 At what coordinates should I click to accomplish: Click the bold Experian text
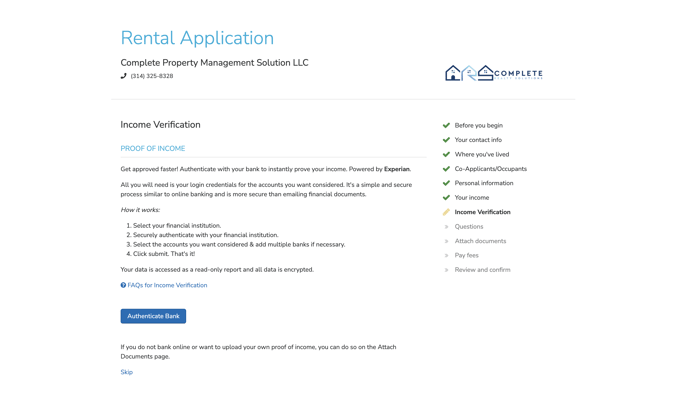click(397, 169)
